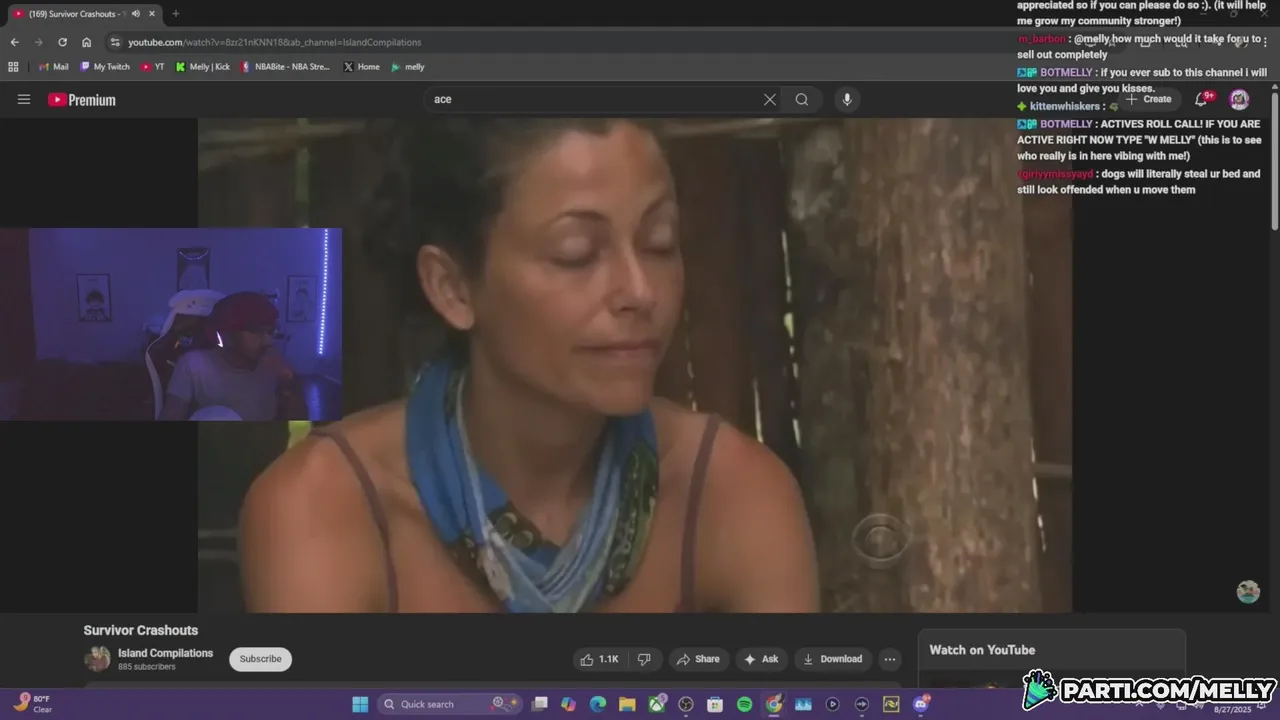Click the Survivor Crashouts video title
This screenshot has width=1280, height=720.
click(141, 630)
